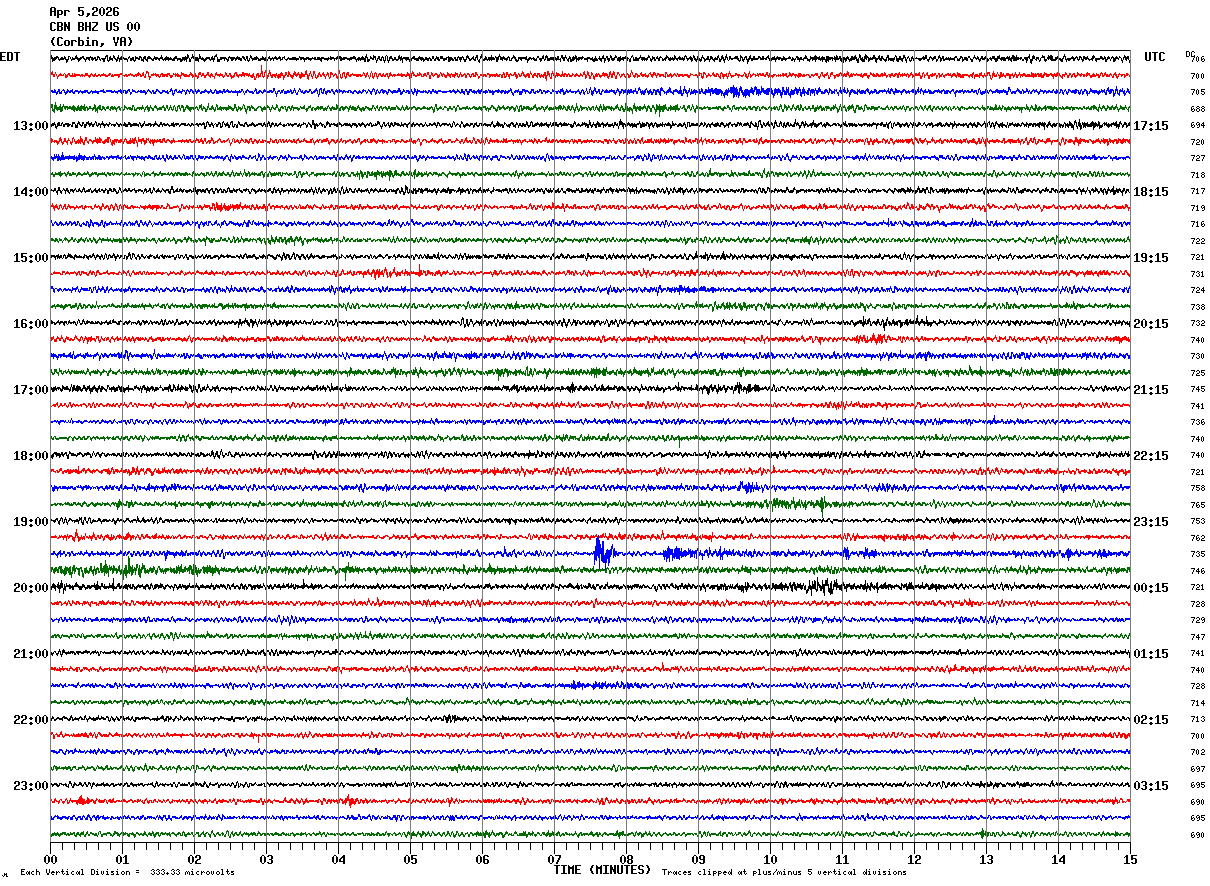
Task: Click the 21:15 UTC time label
Action: click(1151, 390)
